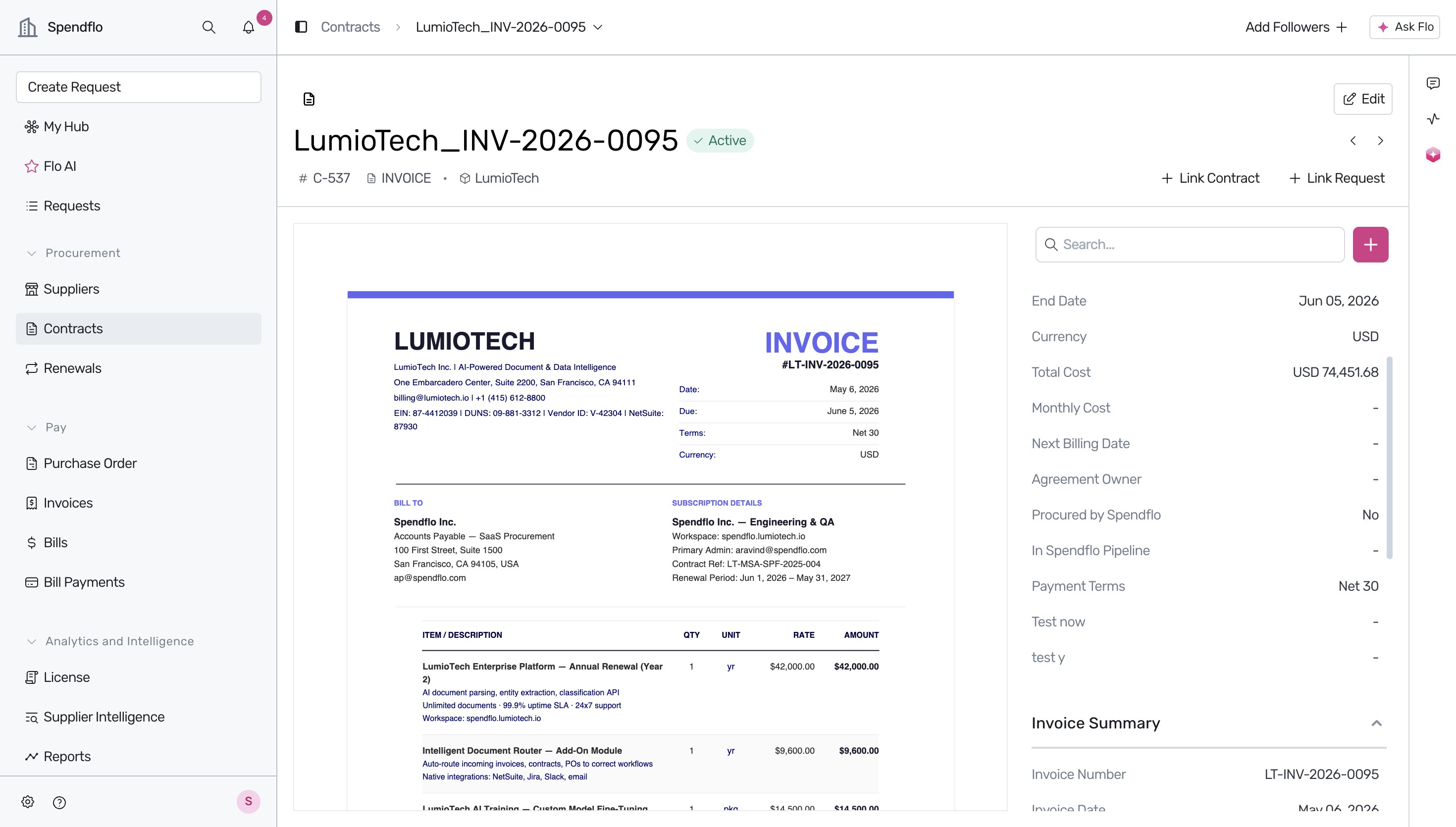
Task: Collapse the Invoice Summary section
Action: pos(1376,723)
